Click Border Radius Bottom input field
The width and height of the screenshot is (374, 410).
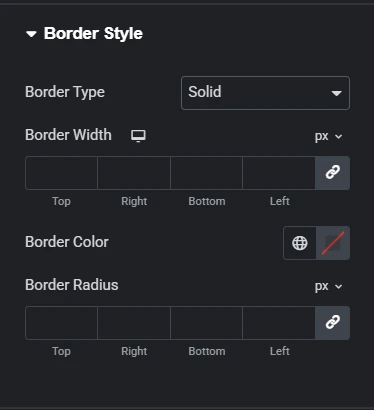click(x=206, y=323)
